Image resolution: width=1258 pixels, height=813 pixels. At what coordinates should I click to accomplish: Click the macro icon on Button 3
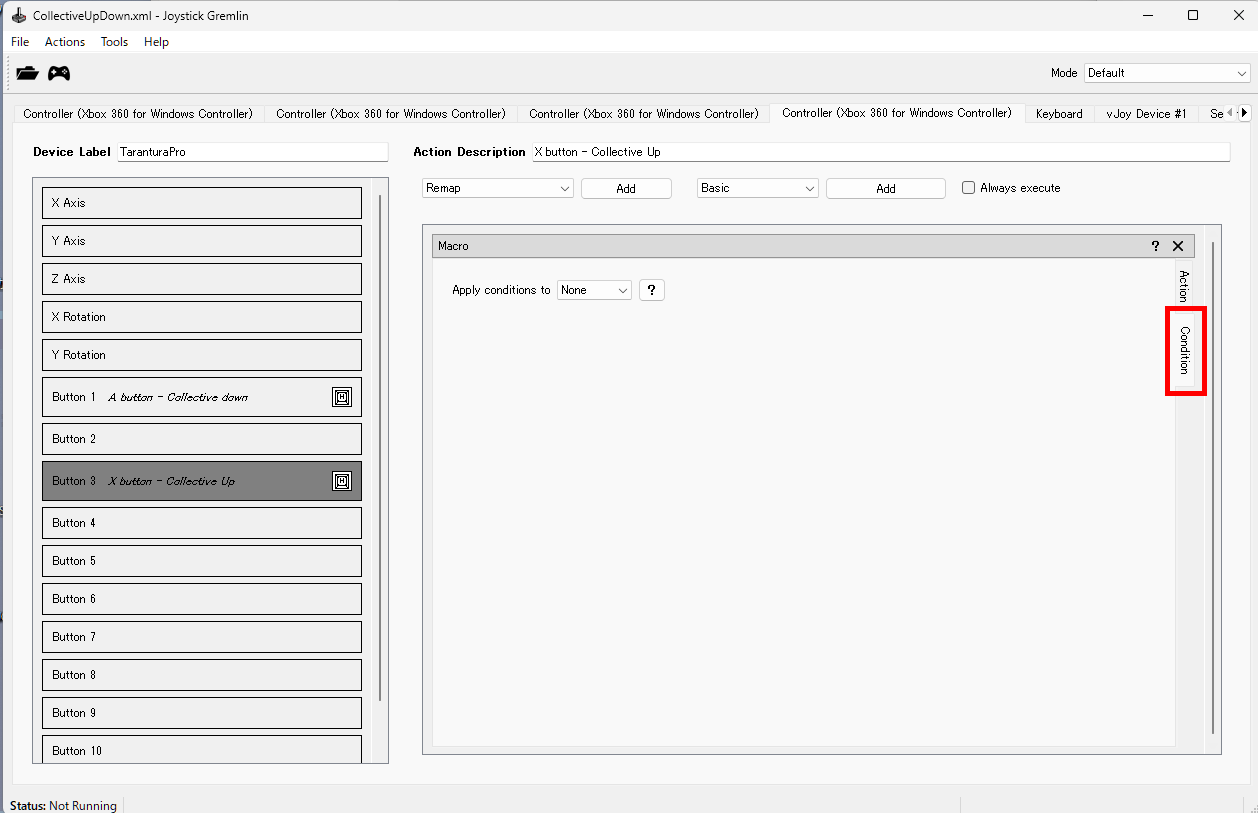(x=342, y=481)
